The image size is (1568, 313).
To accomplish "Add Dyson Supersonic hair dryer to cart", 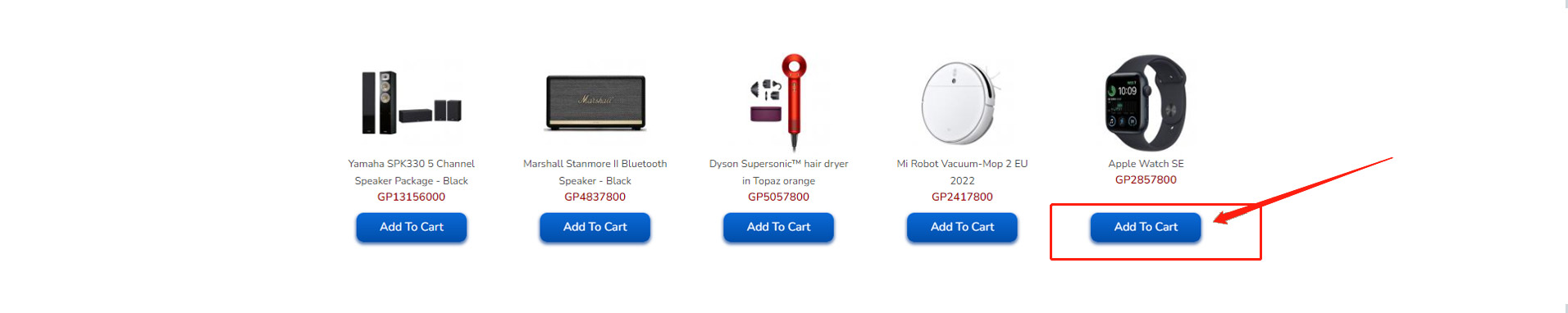I will coord(779,227).
